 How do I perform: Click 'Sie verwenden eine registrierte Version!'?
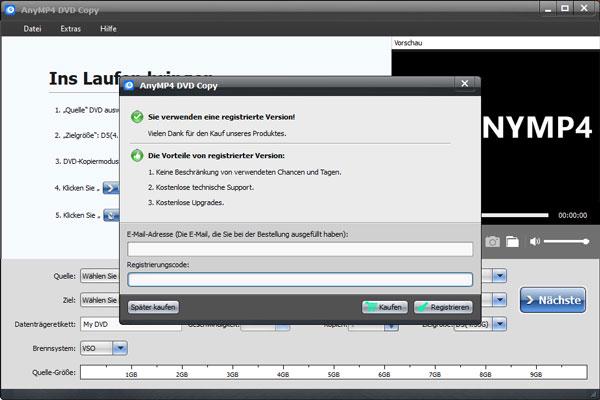[222, 117]
